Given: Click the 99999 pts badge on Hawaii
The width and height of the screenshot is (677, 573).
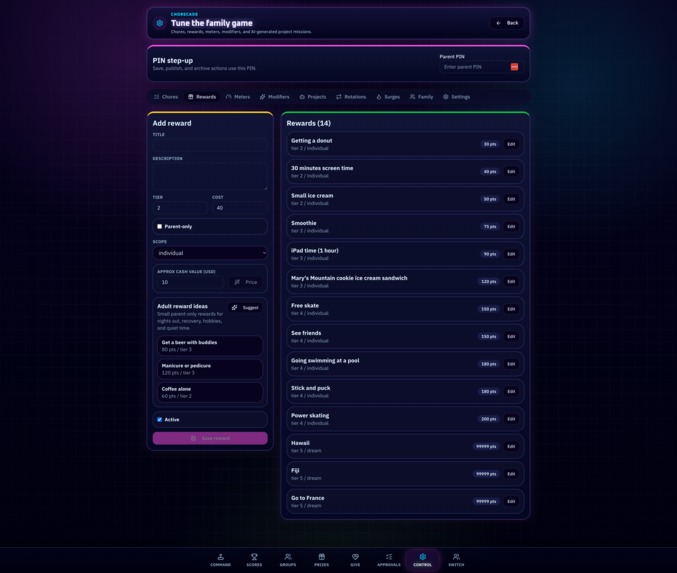Looking at the screenshot, I should (486, 446).
